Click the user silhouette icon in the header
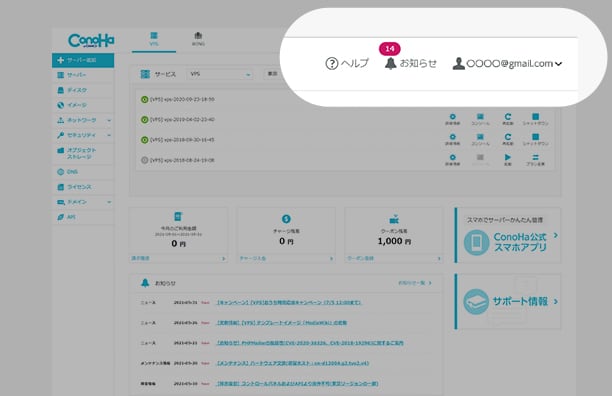Screen dimensions: 612x396 [x=458, y=64]
